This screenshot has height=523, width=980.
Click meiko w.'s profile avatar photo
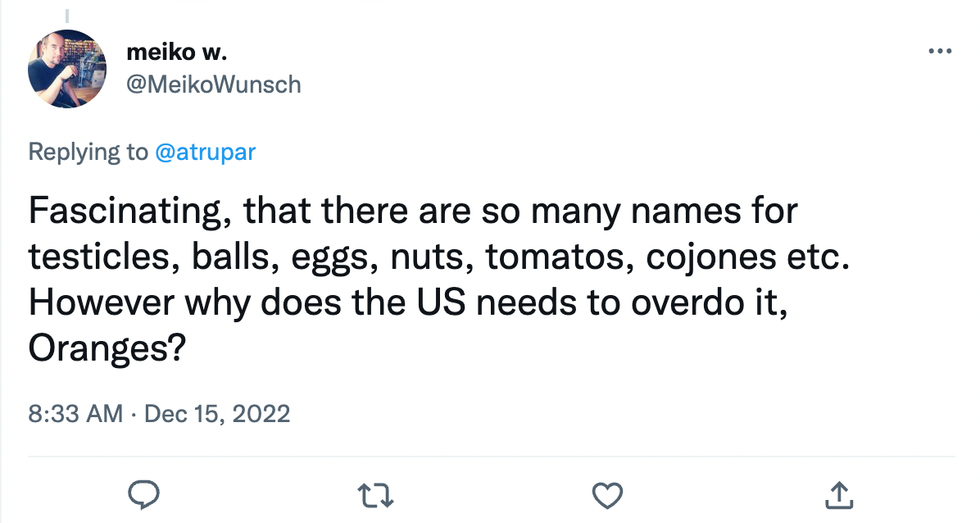tap(67, 68)
